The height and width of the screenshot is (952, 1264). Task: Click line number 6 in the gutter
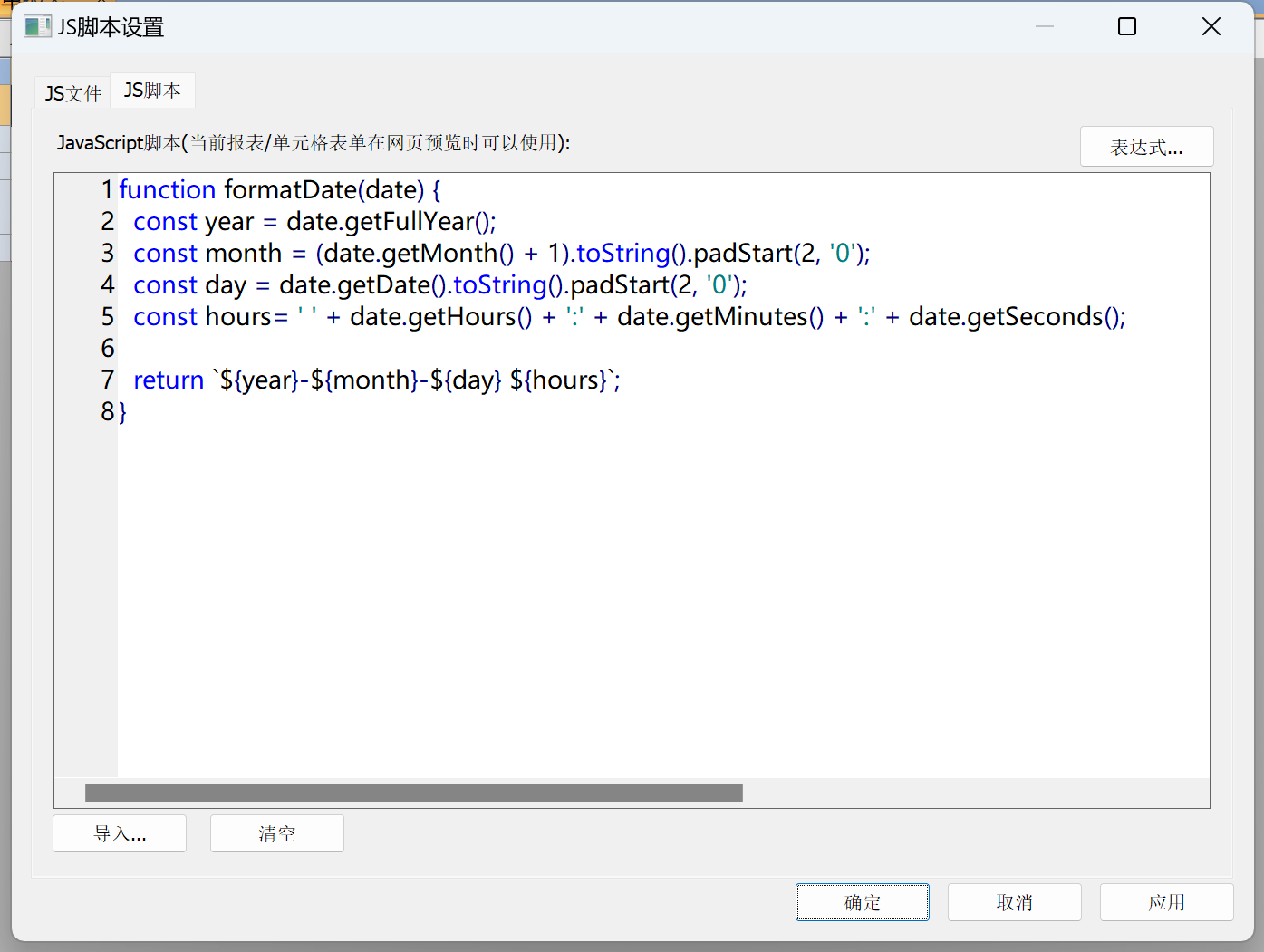pos(108,349)
